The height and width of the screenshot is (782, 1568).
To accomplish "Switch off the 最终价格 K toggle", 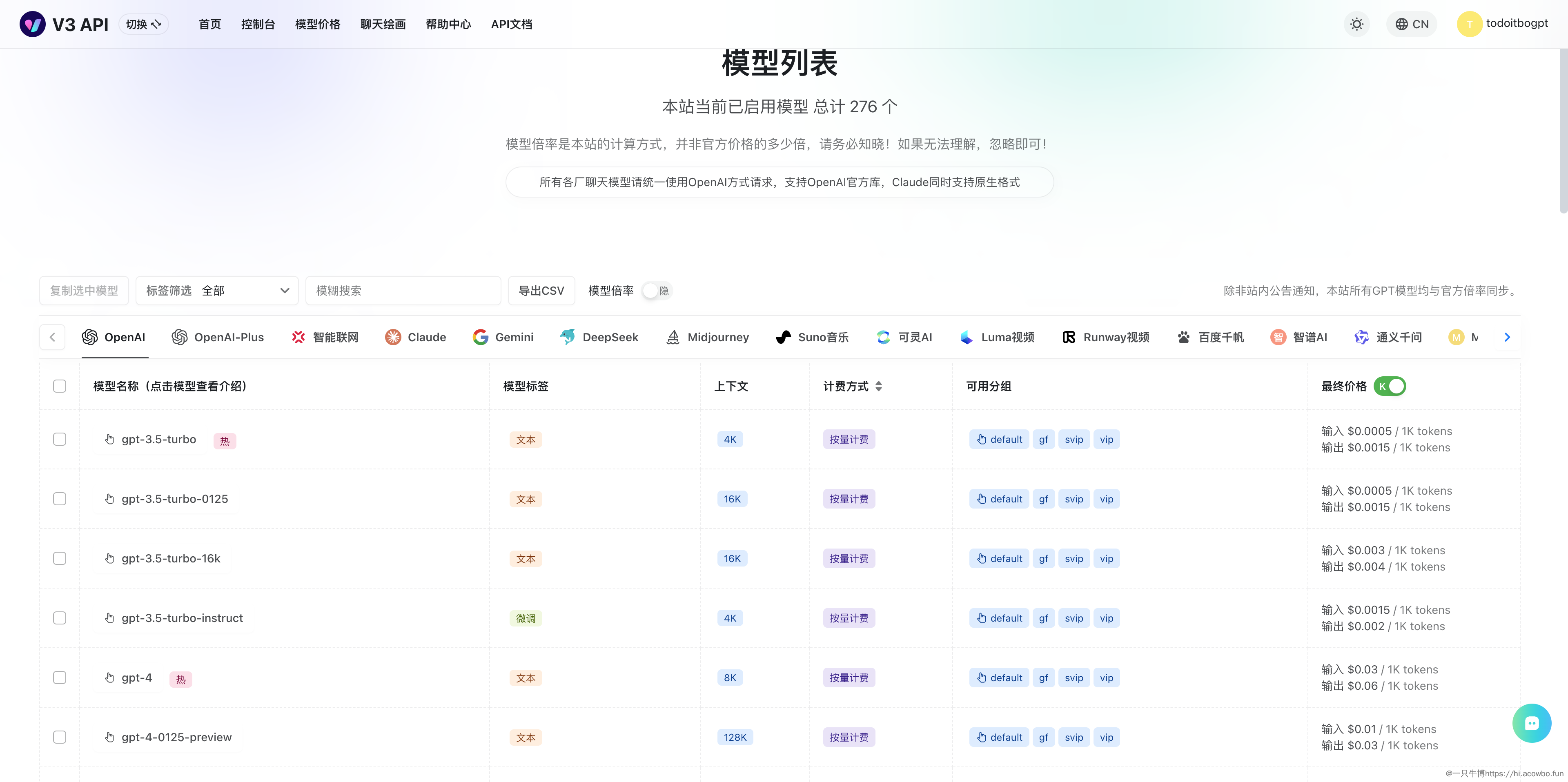I will click(x=1390, y=387).
